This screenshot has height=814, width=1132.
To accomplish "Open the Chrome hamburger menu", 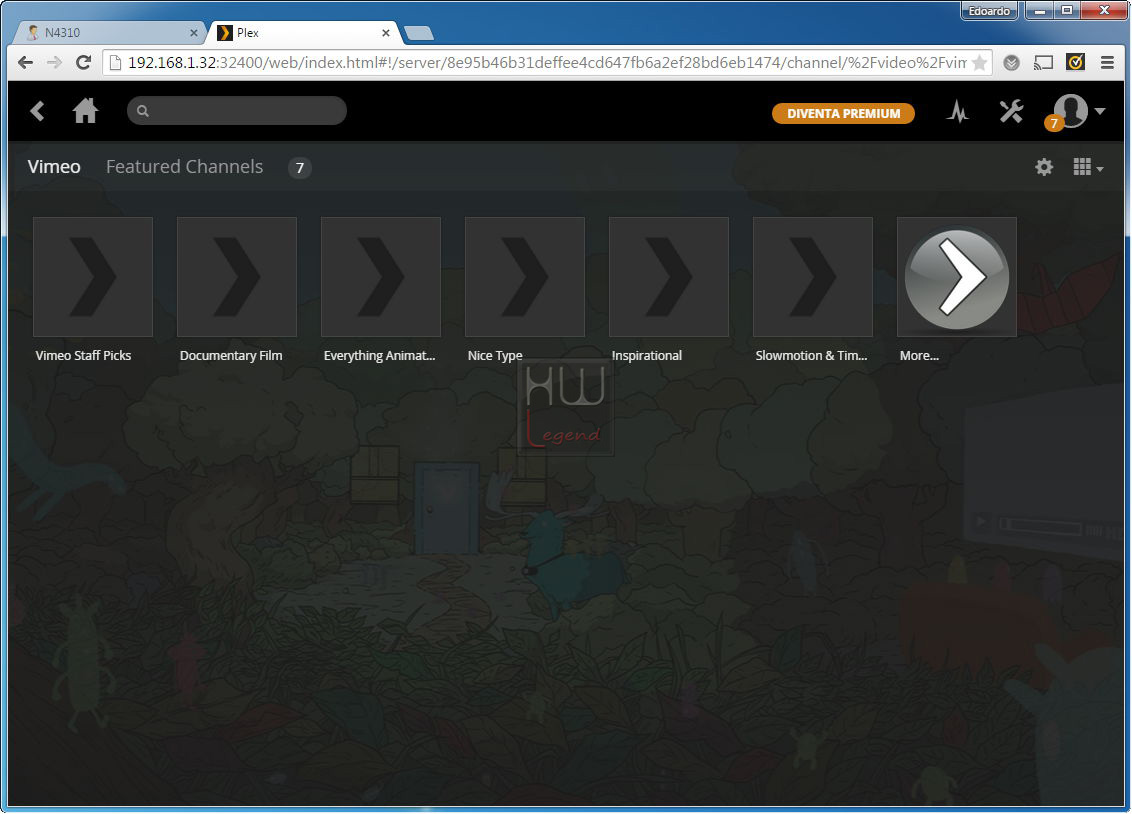I will (1107, 63).
